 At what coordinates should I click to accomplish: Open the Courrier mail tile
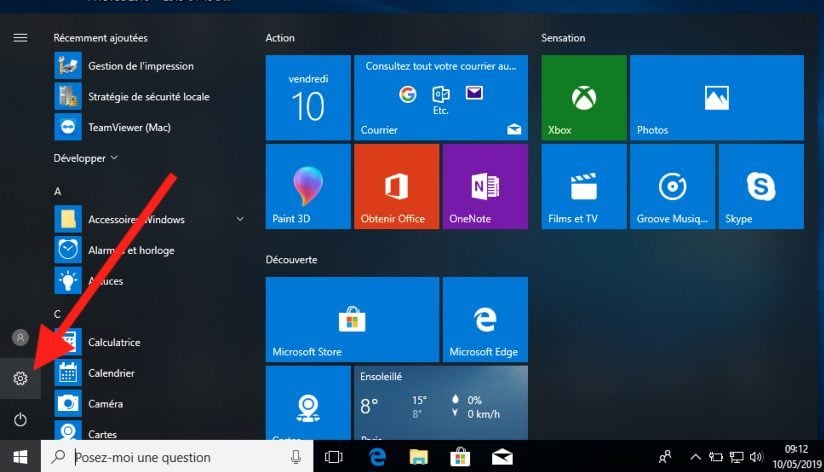point(441,98)
